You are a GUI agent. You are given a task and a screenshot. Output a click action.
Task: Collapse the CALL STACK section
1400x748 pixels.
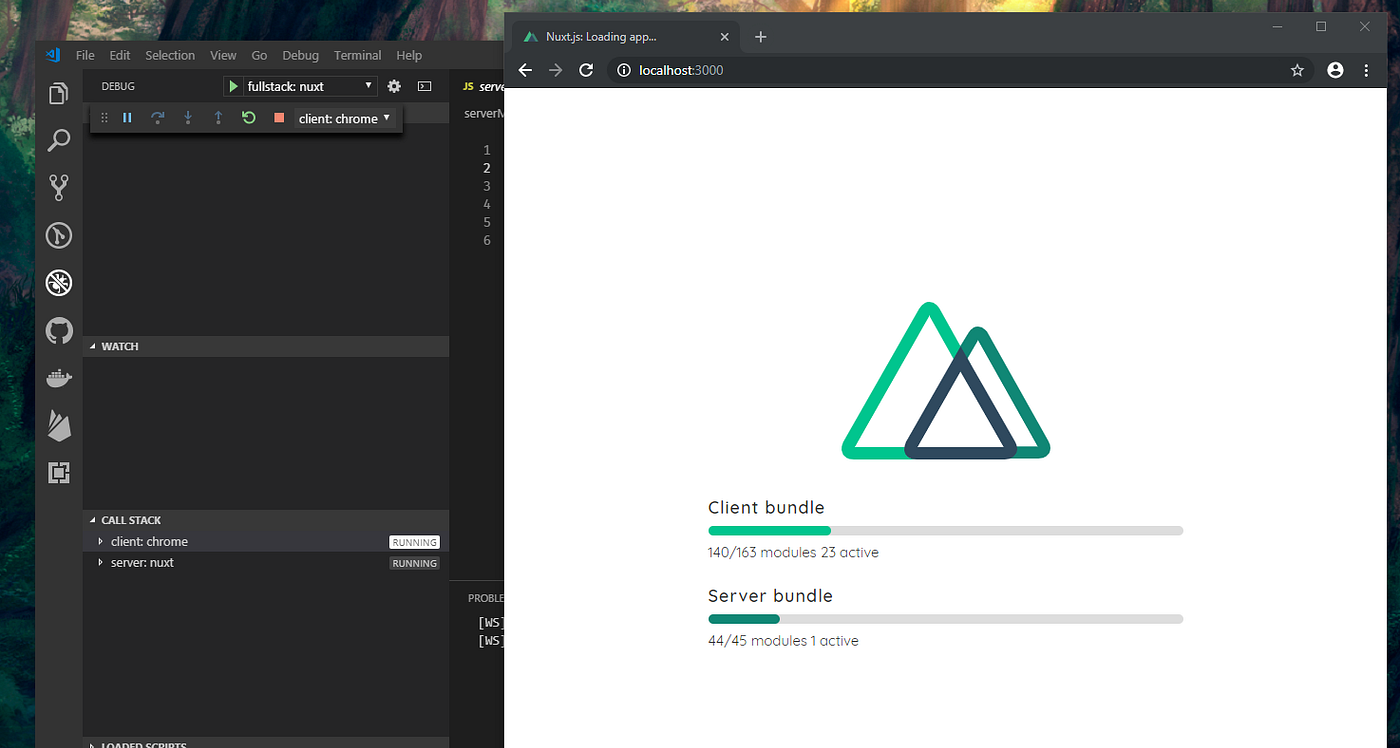pyautogui.click(x=93, y=520)
